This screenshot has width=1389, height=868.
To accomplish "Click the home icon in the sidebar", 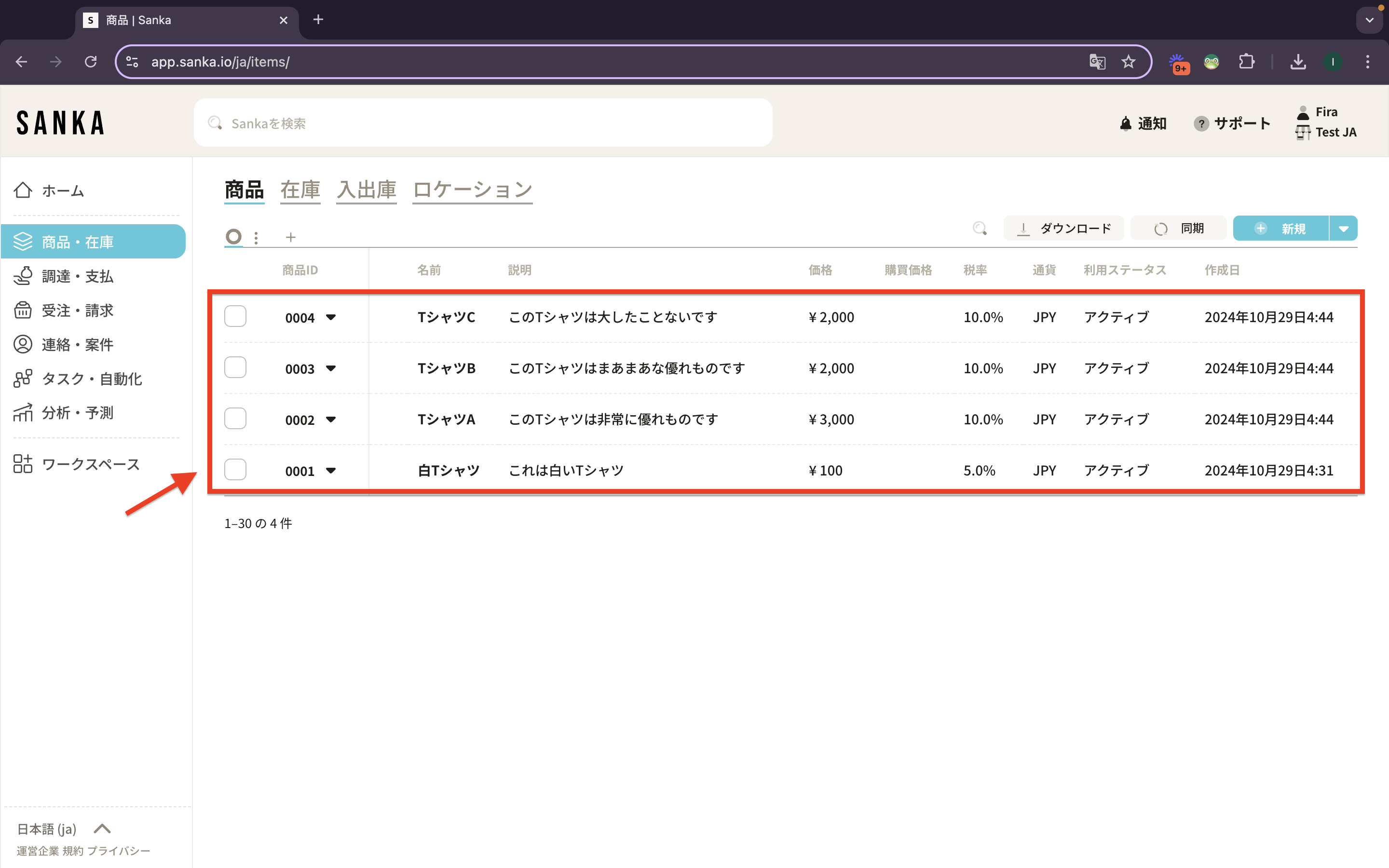I will point(23,190).
